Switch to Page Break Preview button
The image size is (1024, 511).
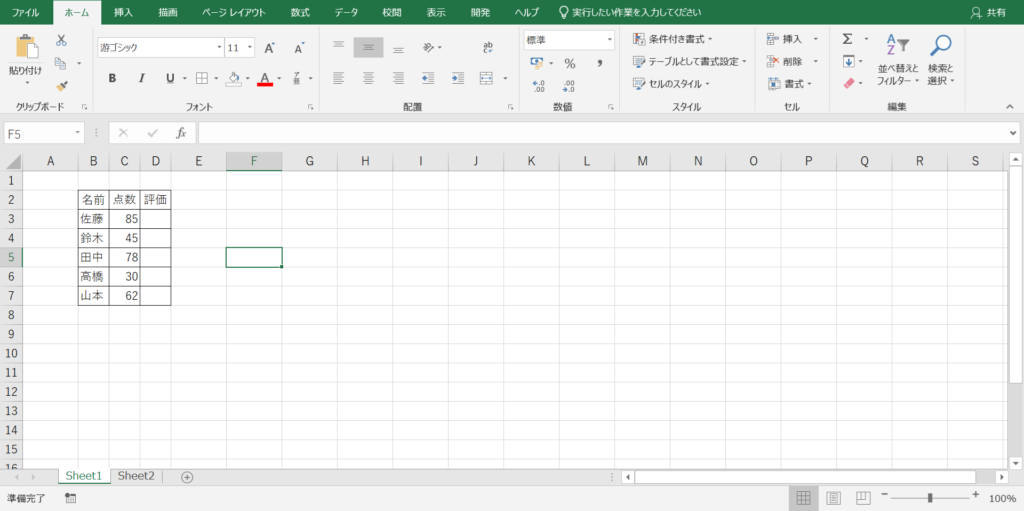863,498
